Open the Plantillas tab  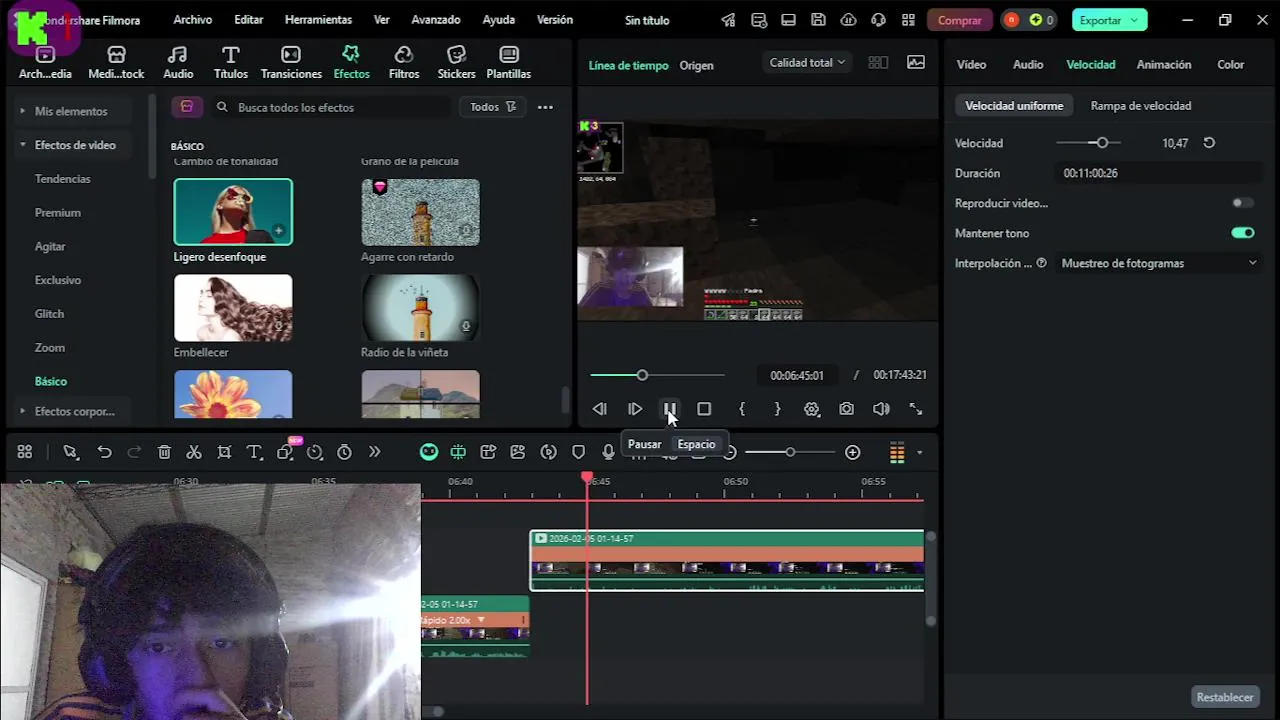point(508,63)
